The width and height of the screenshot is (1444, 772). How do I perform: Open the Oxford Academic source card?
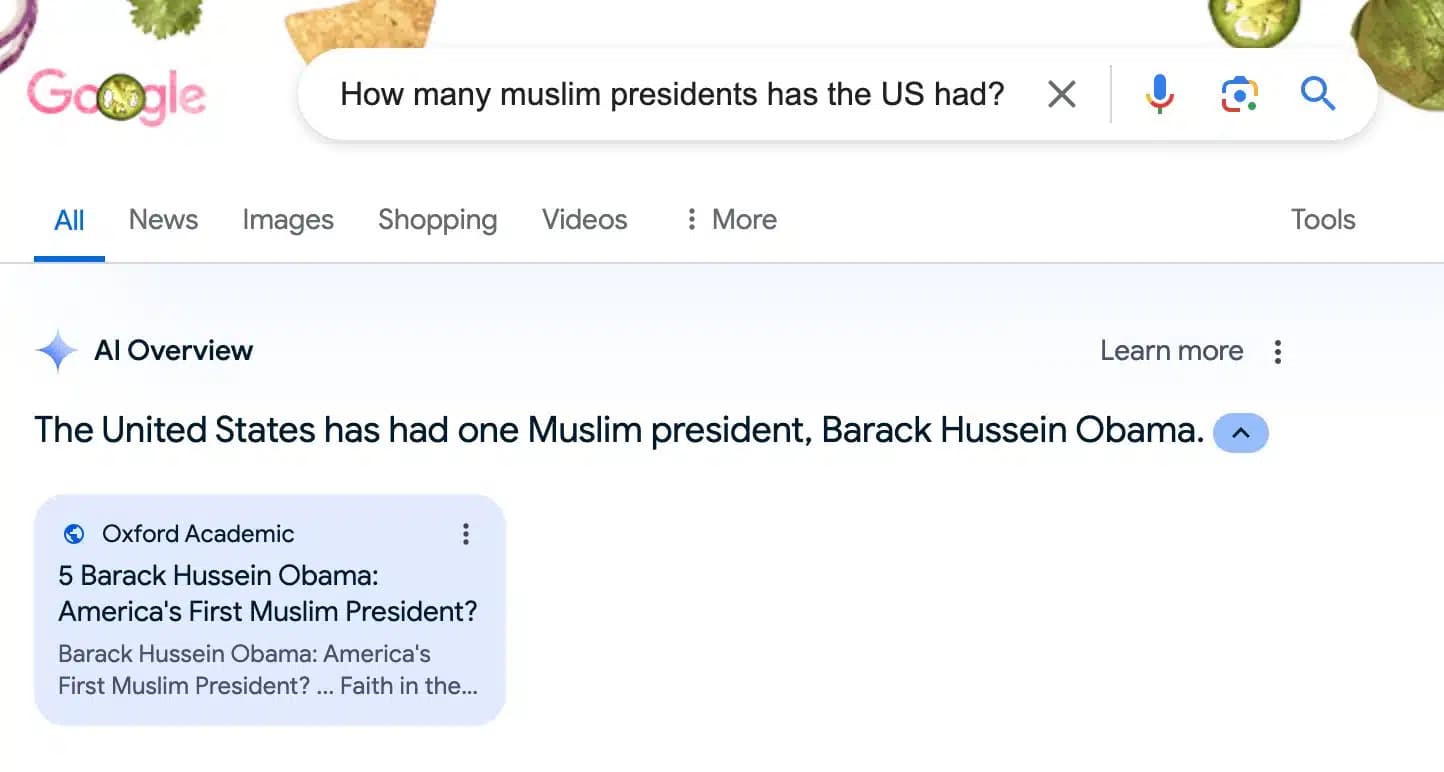[270, 610]
